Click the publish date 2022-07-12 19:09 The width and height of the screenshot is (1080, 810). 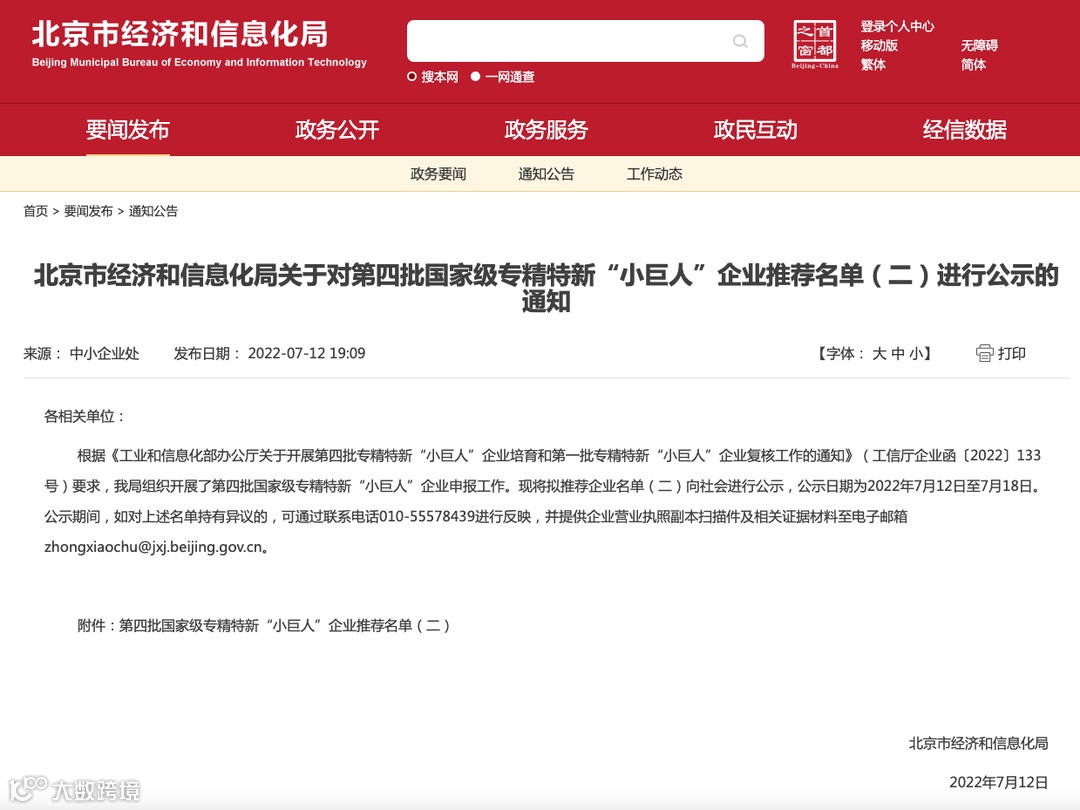click(307, 353)
